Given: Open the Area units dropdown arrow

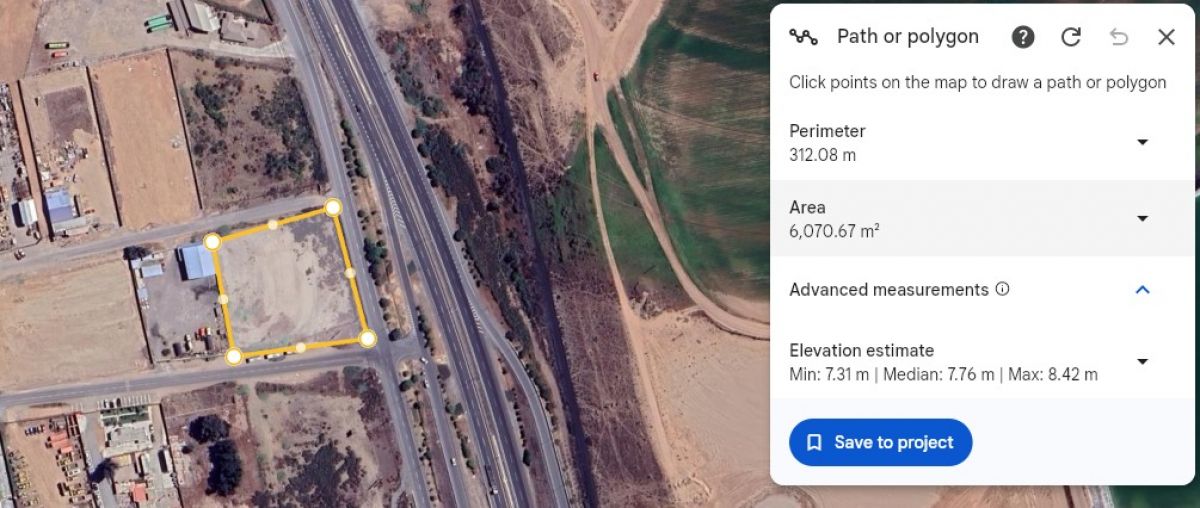Looking at the screenshot, I should [1142, 218].
